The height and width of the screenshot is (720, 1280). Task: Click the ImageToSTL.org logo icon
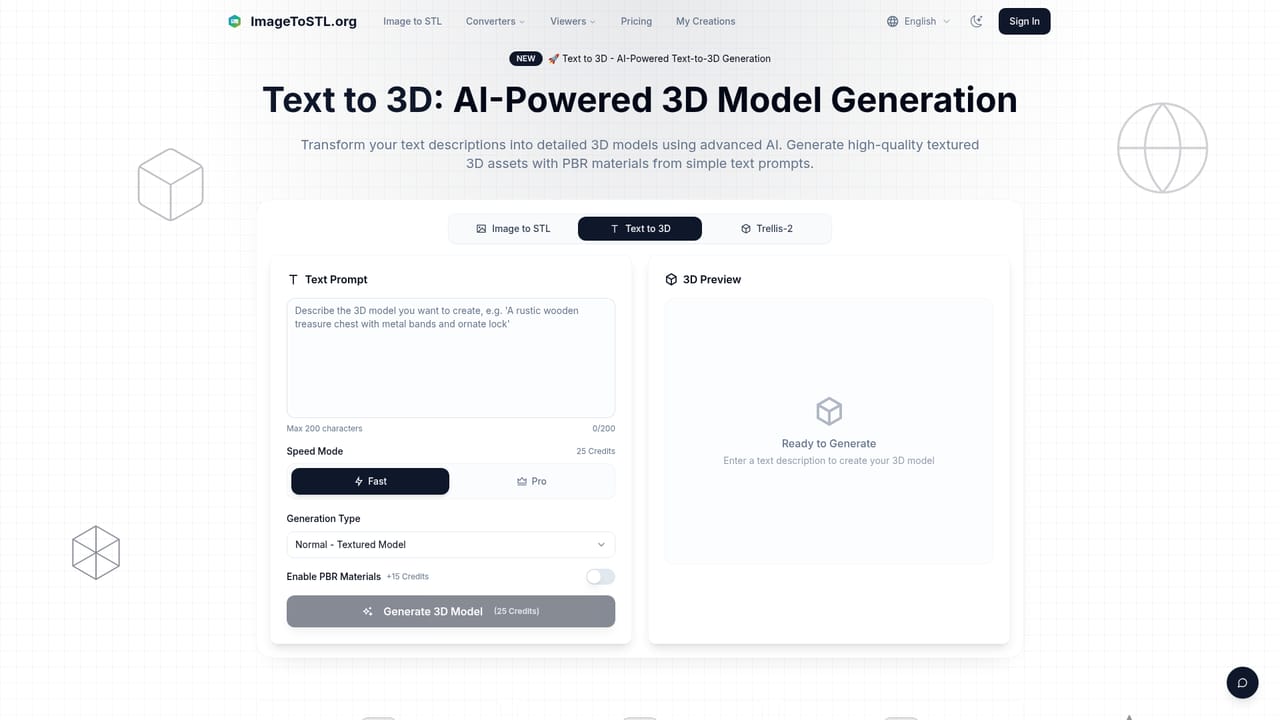(x=234, y=21)
